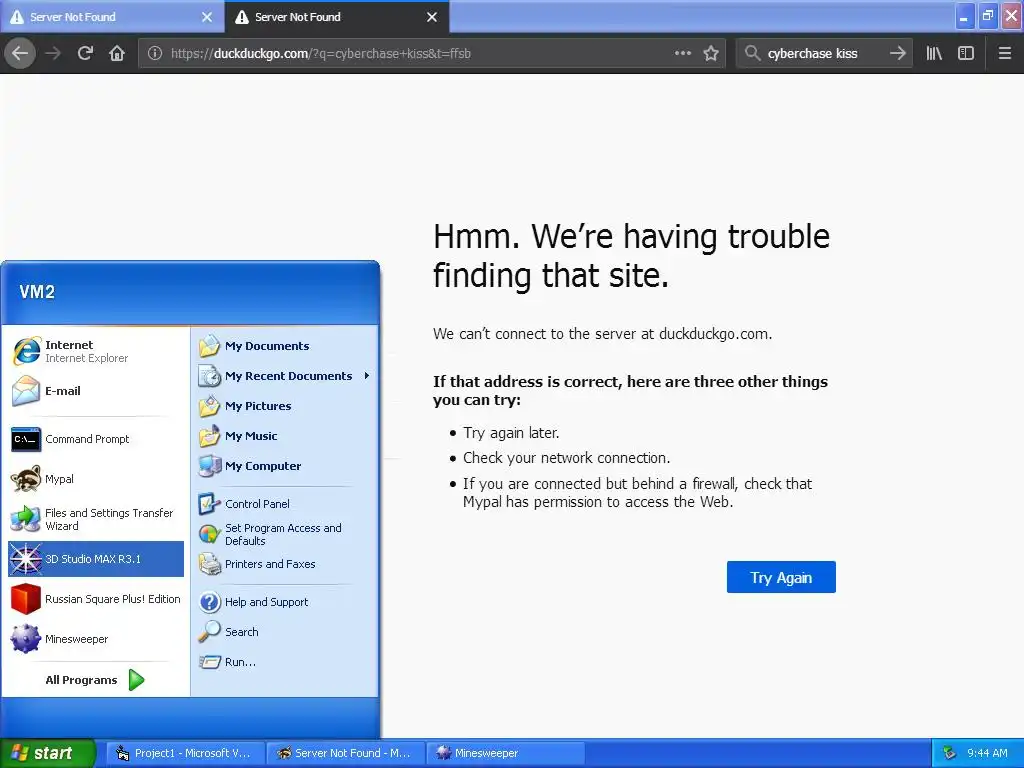The width and height of the screenshot is (1024, 768).
Task: Launch Mypal browser from Start menu
Action: (96, 479)
